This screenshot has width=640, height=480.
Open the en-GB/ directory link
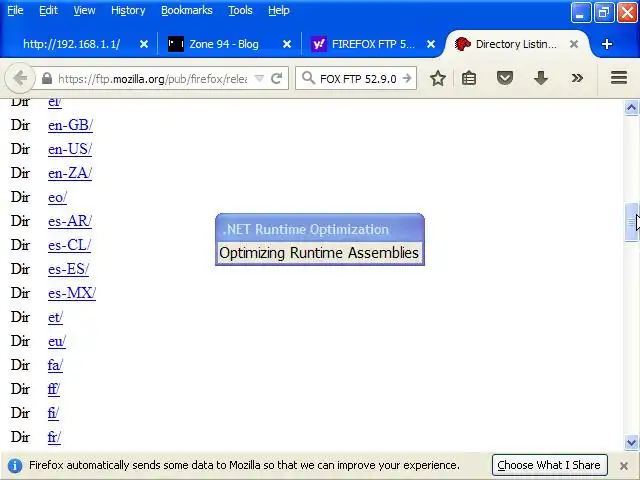(71, 125)
